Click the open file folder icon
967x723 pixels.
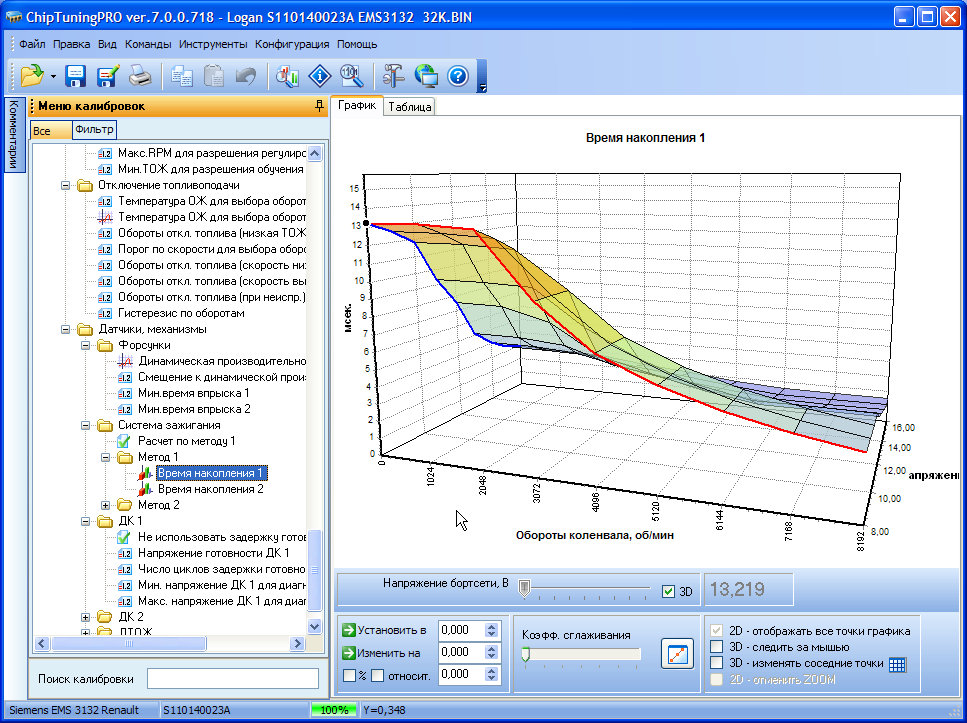click(x=31, y=75)
